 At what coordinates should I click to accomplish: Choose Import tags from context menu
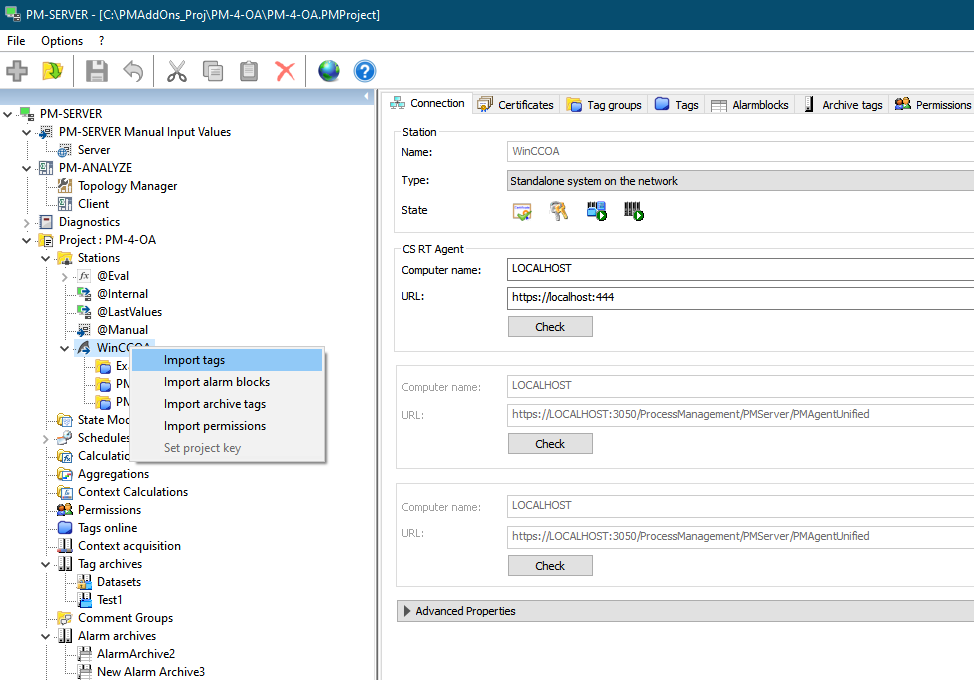point(227,360)
